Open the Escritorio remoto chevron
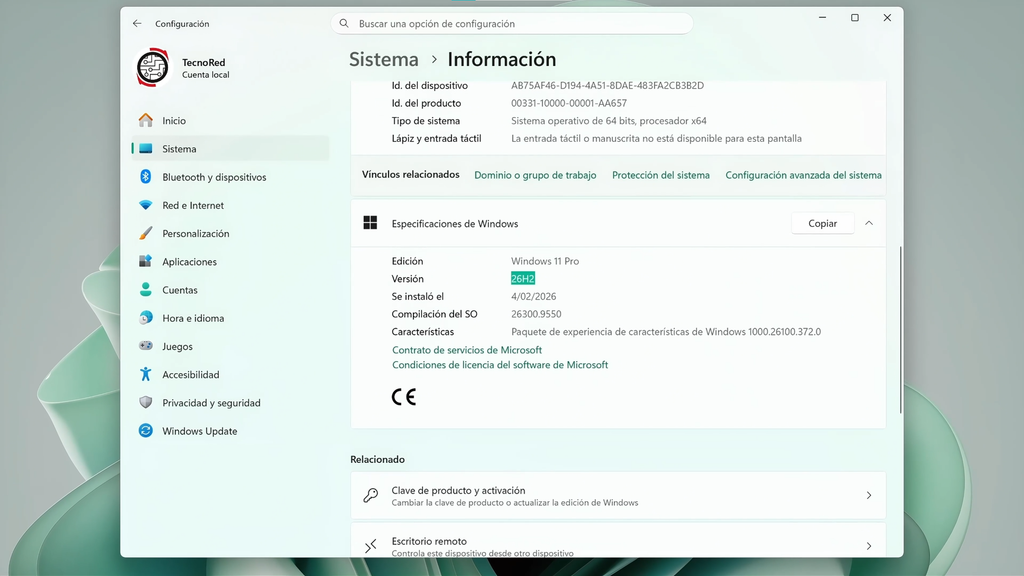Image resolution: width=1024 pixels, height=576 pixels. tap(869, 546)
